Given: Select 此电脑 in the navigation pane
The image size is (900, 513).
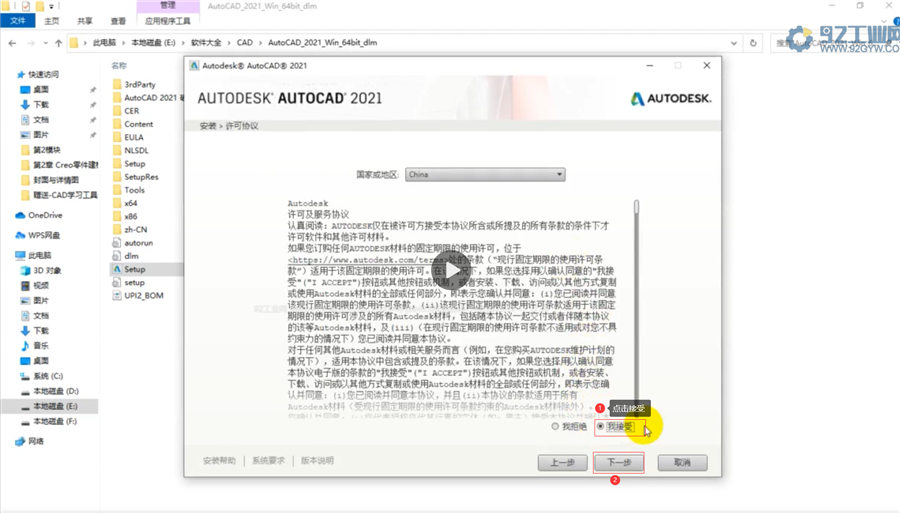Looking at the screenshot, I should (40, 255).
